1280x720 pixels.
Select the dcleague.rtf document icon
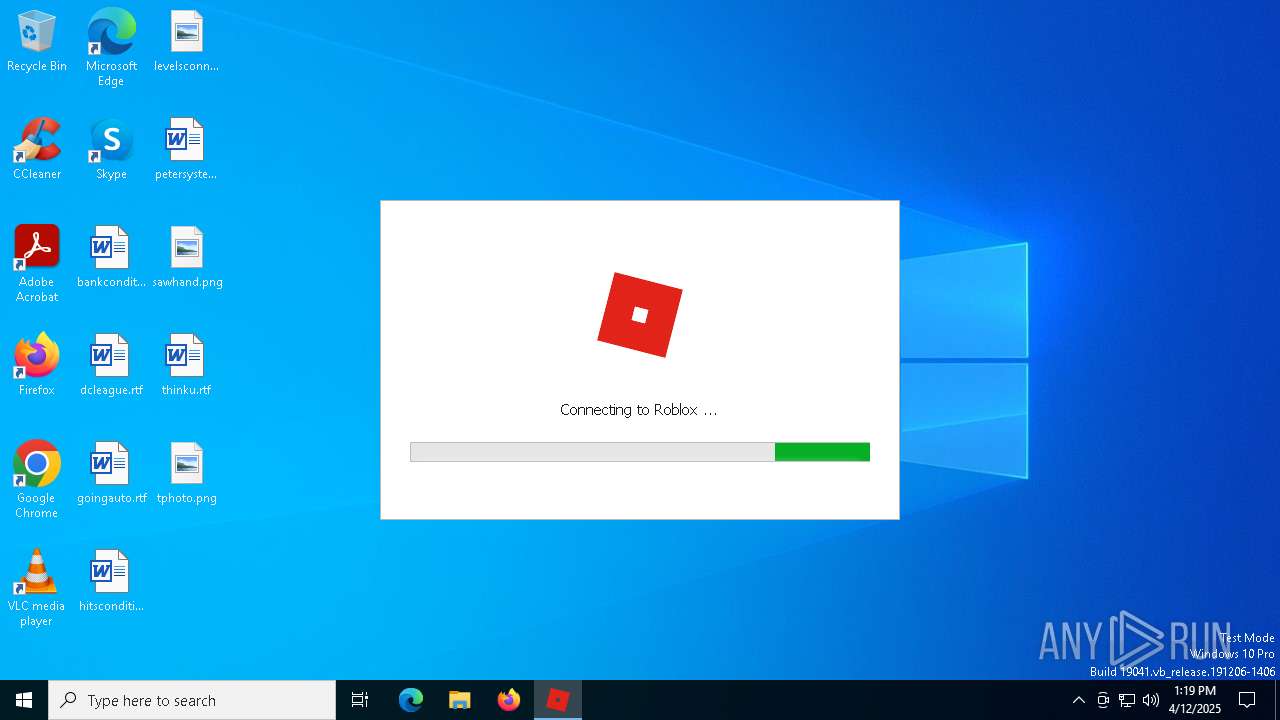coord(111,366)
